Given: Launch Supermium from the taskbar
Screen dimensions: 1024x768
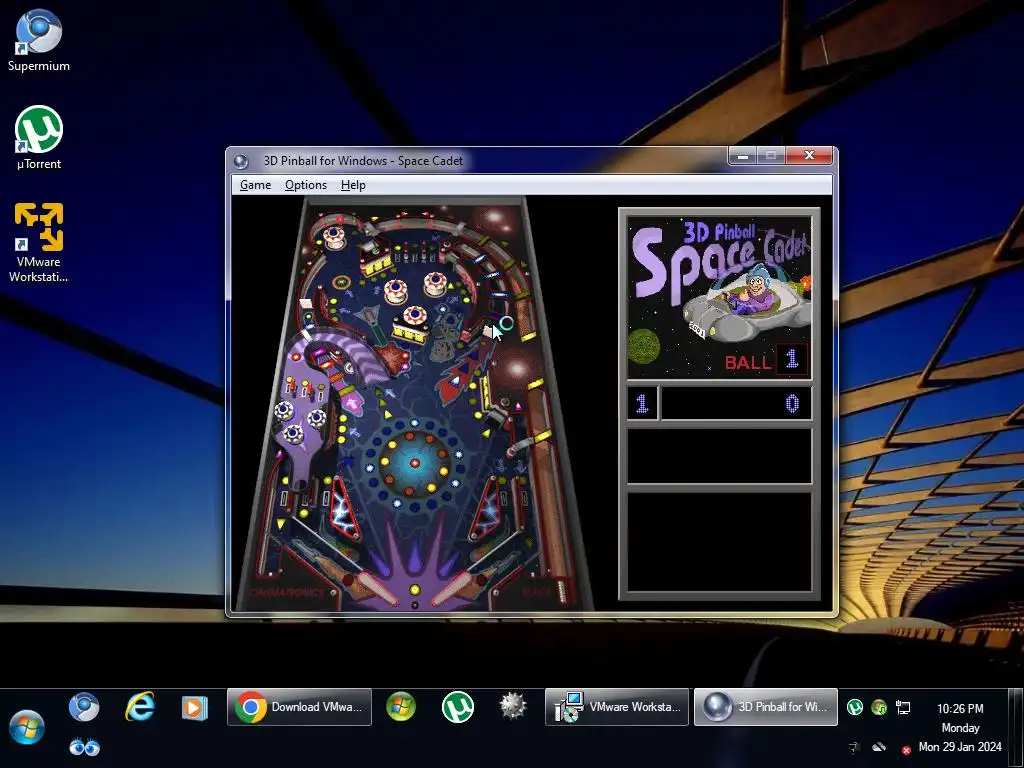Looking at the screenshot, I should [84, 707].
